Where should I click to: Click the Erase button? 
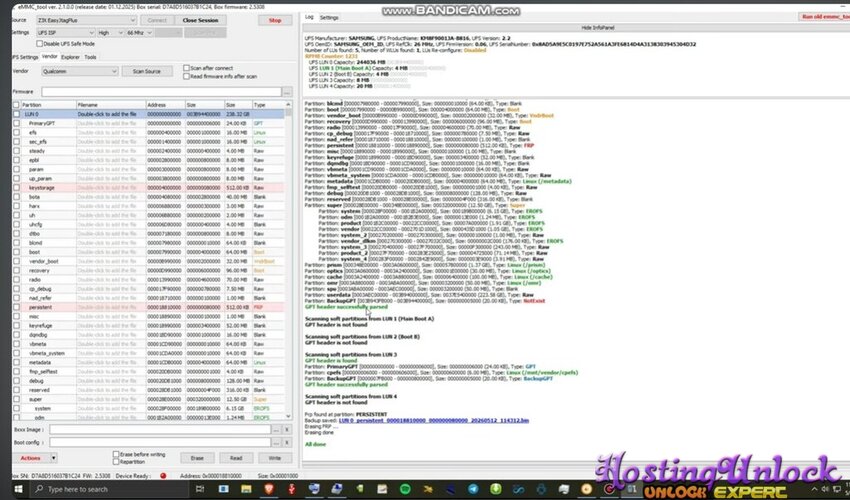(197, 458)
